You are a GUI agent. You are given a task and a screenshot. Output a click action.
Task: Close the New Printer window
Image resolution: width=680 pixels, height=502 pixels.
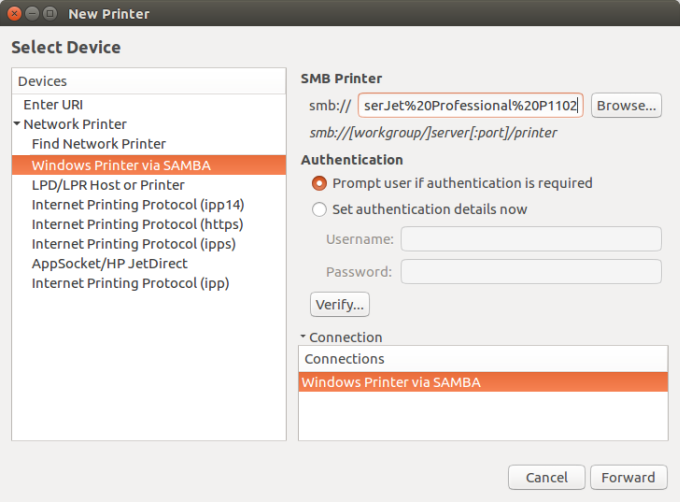coord(15,14)
